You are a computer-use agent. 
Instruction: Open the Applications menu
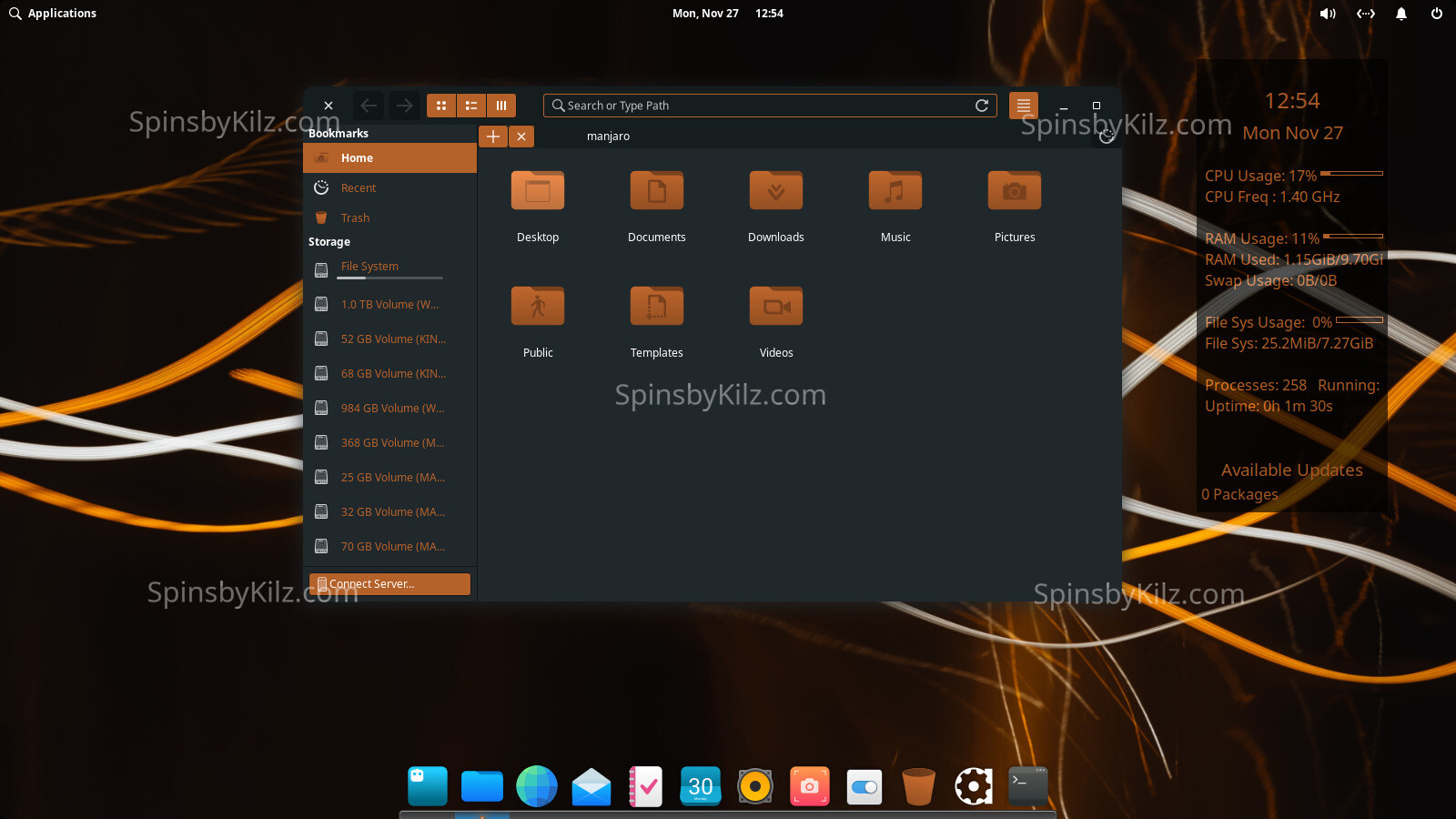click(x=52, y=13)
